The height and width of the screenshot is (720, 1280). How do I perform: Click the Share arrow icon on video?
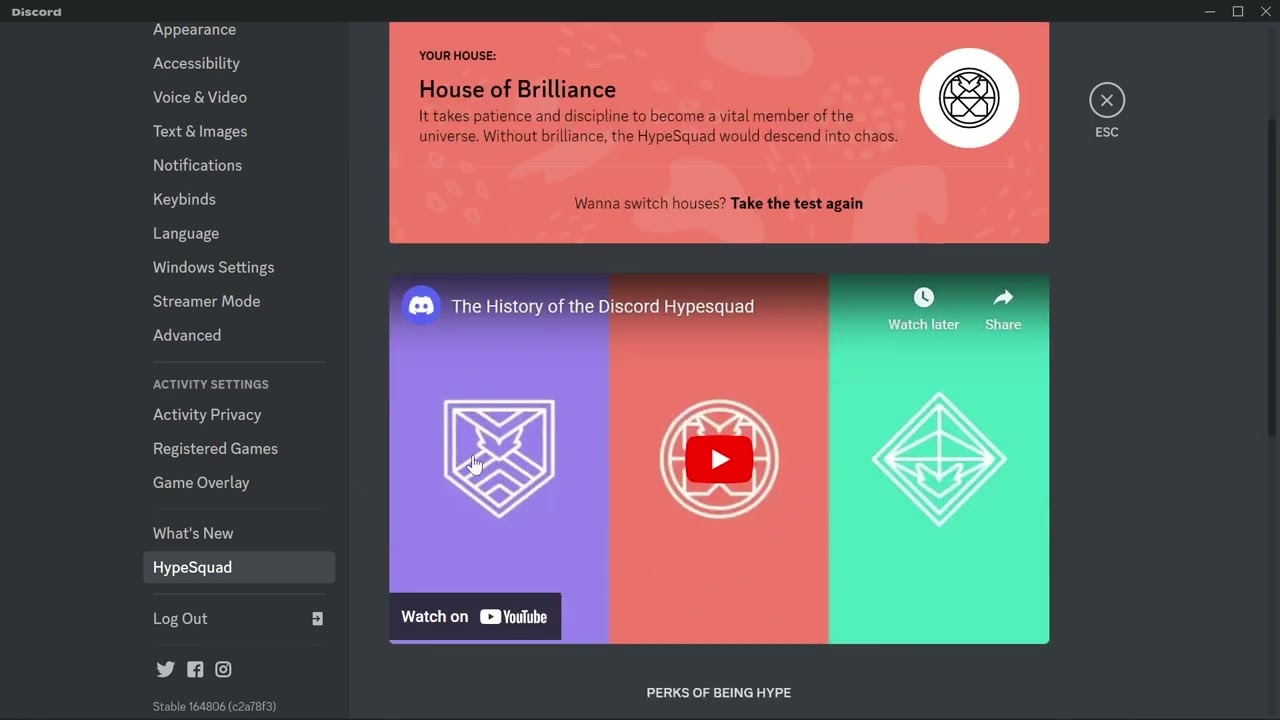[x=1003, y=298]
